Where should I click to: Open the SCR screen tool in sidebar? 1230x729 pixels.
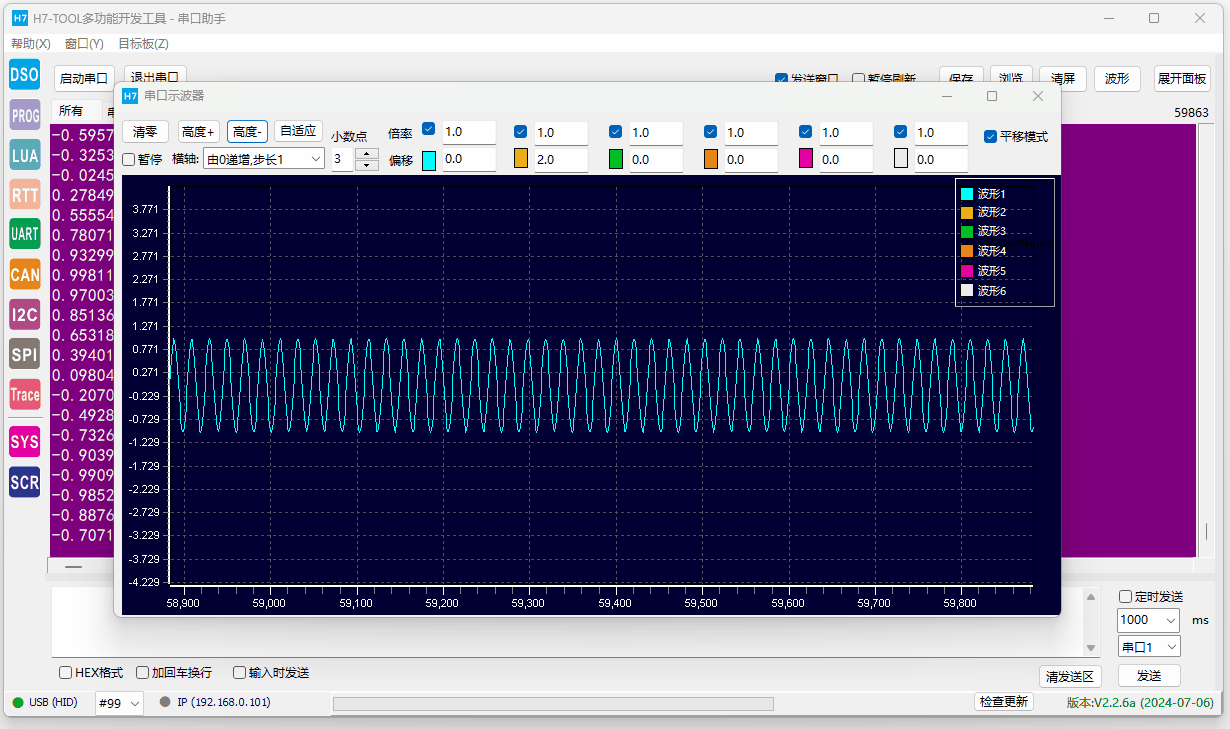(x=24, y=482)
